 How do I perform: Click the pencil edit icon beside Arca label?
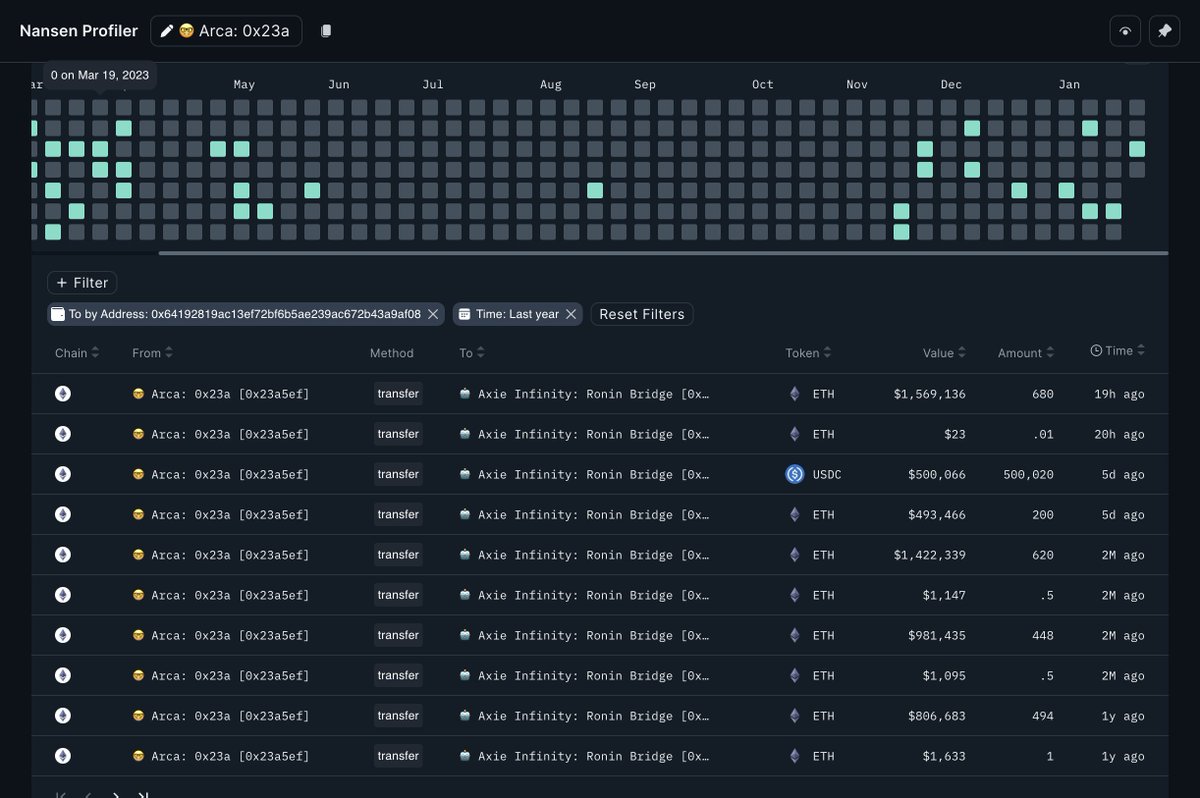(167, 31)
